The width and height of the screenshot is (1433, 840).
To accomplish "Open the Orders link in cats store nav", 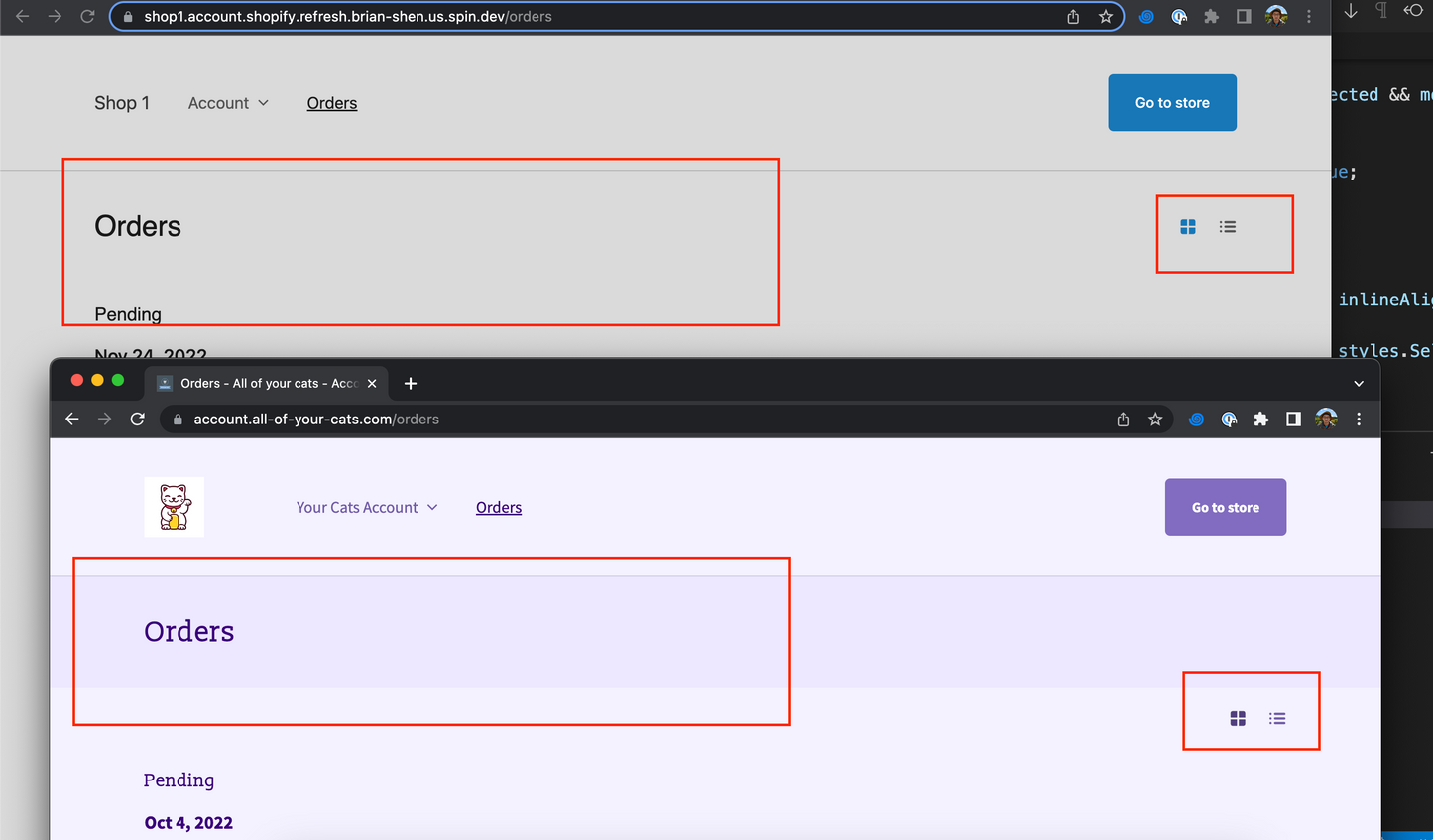I will tap(499, 507).
